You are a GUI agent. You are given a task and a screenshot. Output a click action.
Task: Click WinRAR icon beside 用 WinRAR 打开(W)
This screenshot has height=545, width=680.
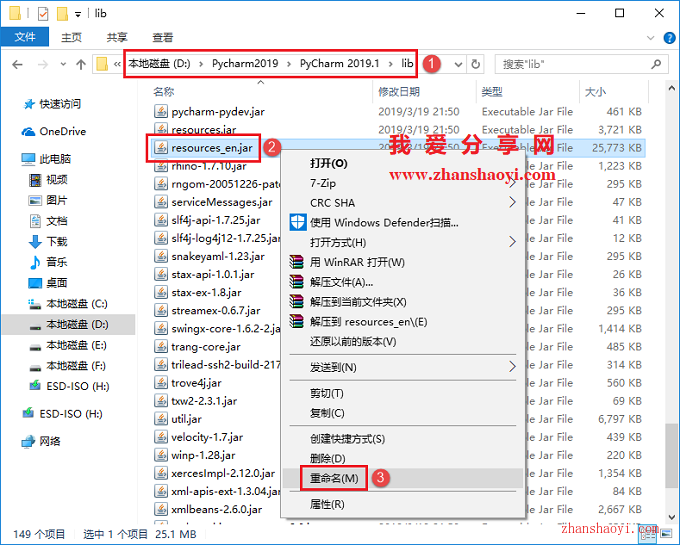click(297, 262)
